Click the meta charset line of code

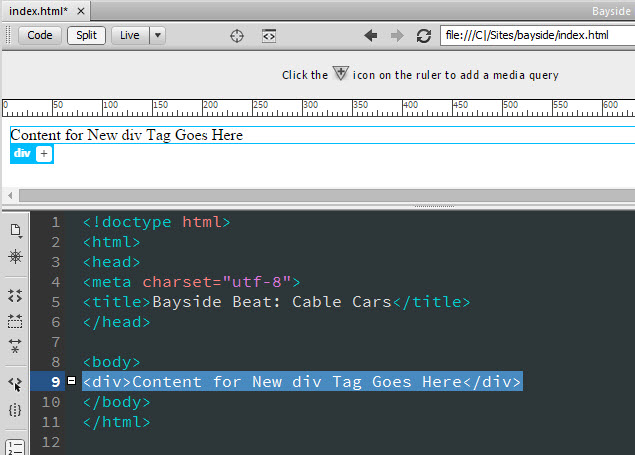click(192, 282)
